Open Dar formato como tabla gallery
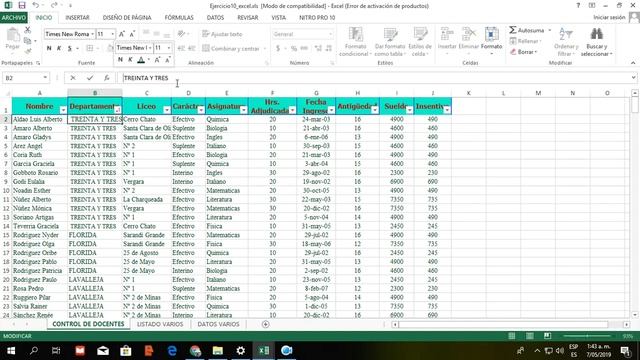640x360 pixels. [390, 42]
